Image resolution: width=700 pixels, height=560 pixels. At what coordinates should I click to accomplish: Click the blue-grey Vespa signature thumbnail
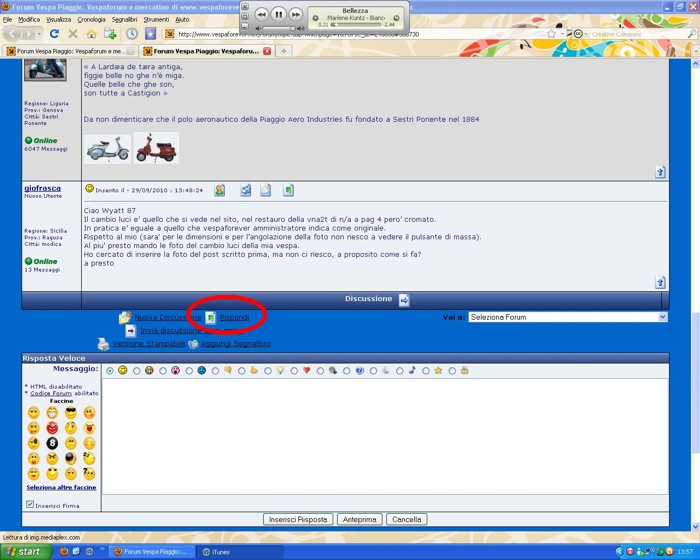[107, 149]
